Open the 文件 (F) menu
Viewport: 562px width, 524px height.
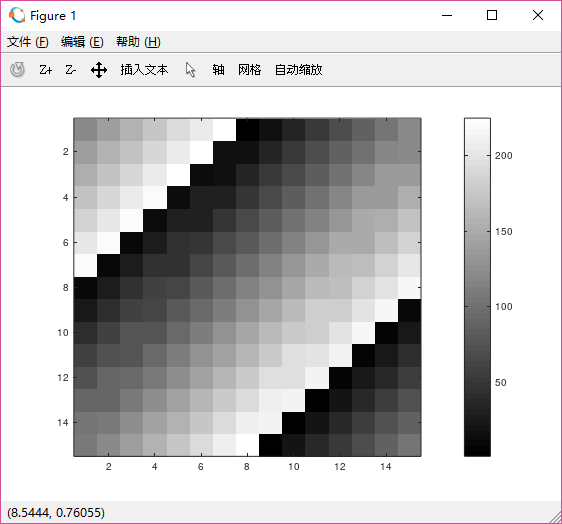[28, 42]
